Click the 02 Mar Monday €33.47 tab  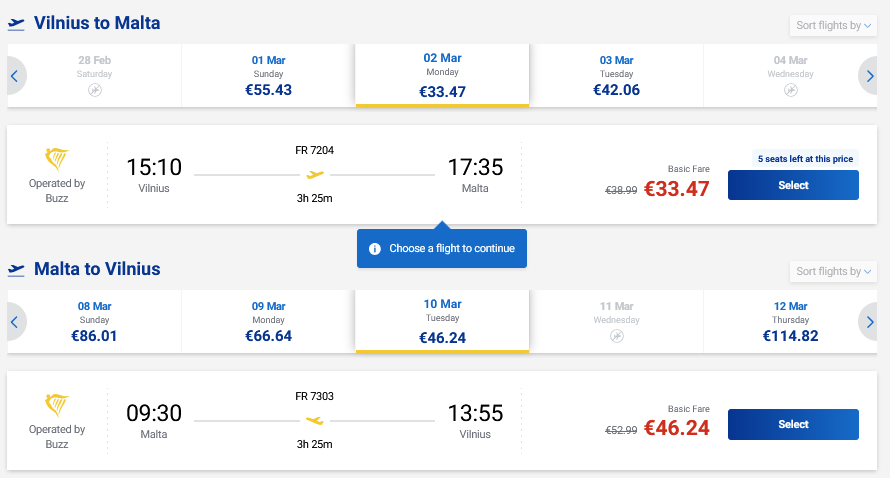(442, 75)
